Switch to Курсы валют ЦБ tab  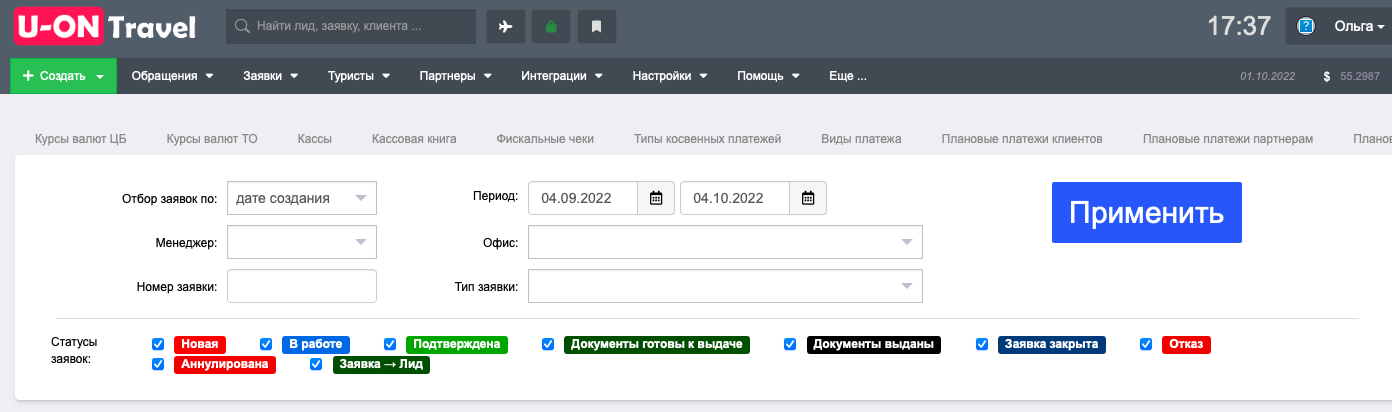click(x=81, y=139)
